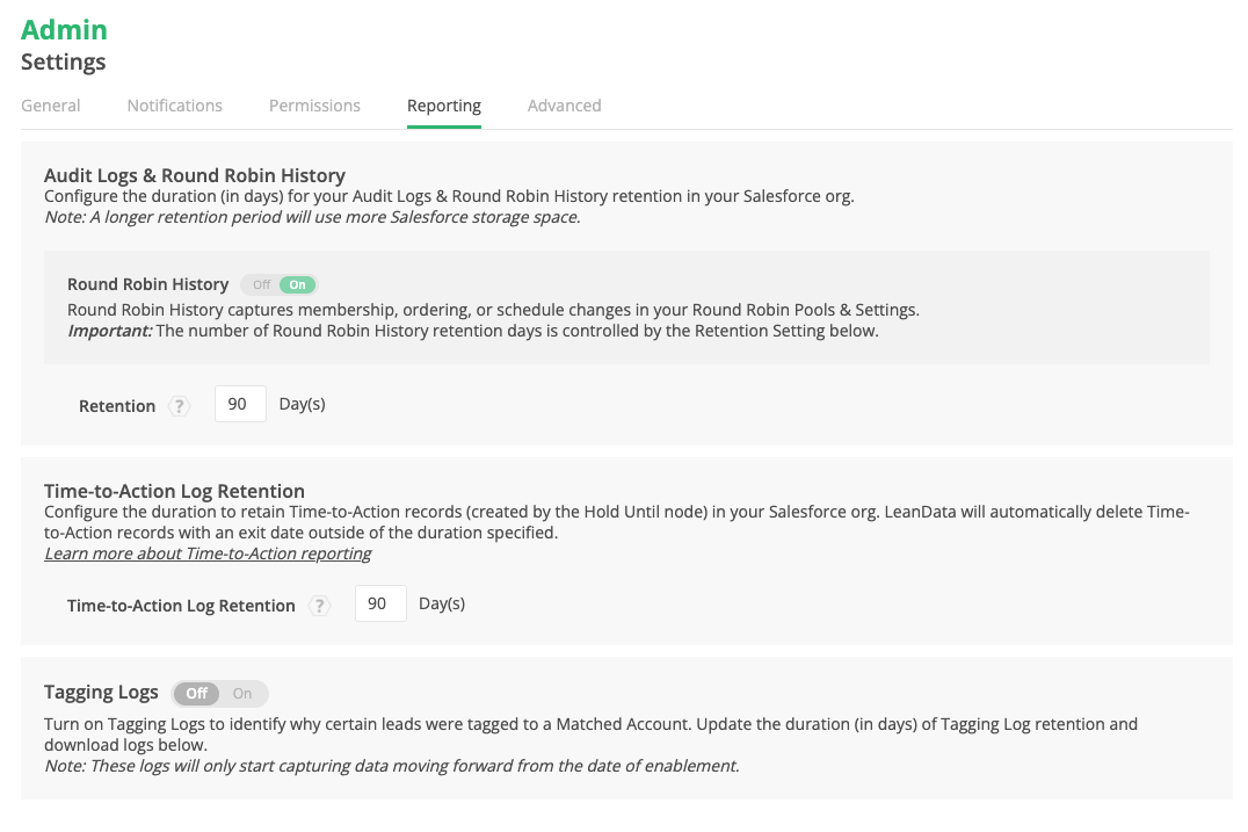Click the Settings page subtitle
The height and width of the screenshot is (832, 1248).
pos(63,62)
